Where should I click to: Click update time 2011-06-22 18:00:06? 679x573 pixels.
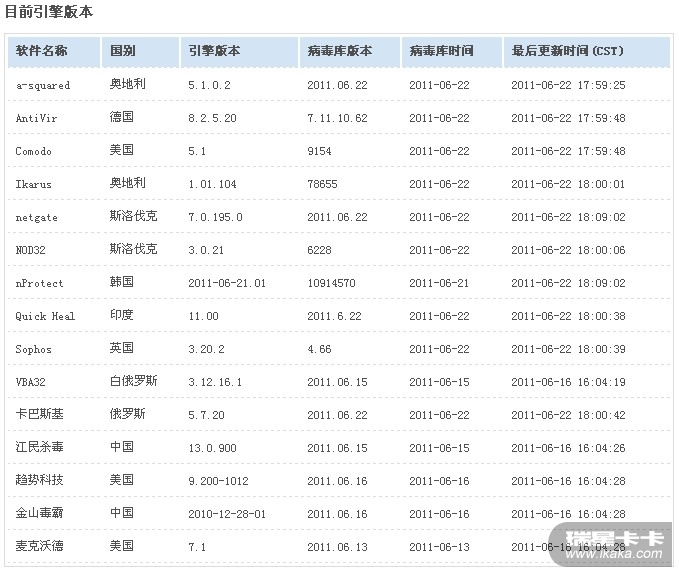point(568,250)
